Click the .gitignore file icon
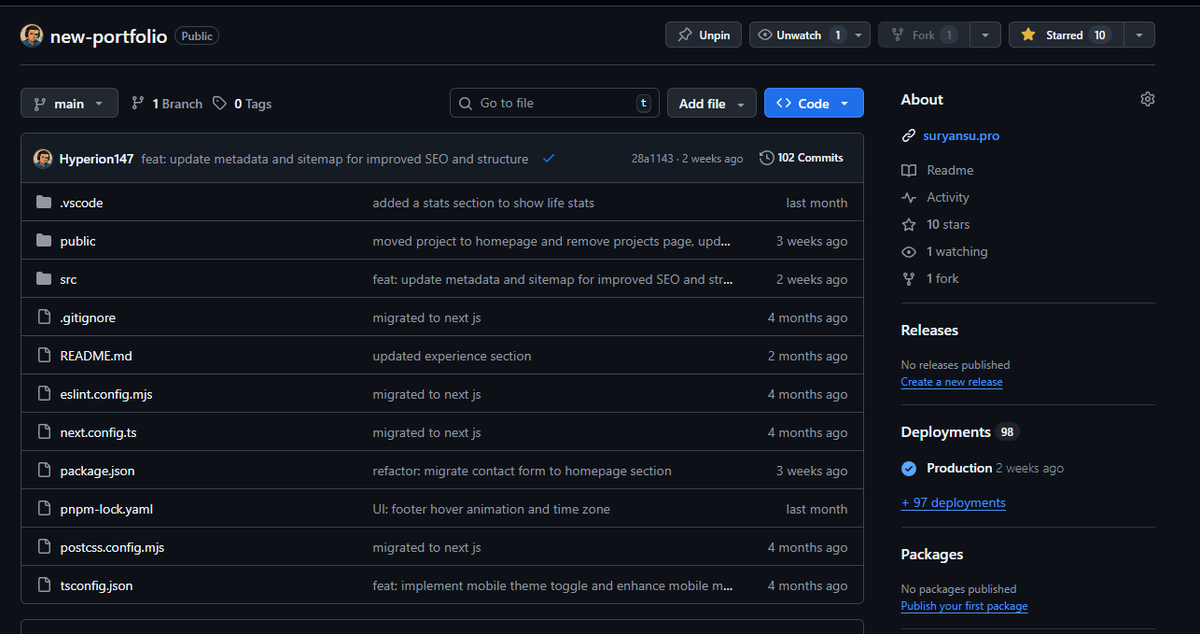The image size is (1200, 634). tap(43, 317)
